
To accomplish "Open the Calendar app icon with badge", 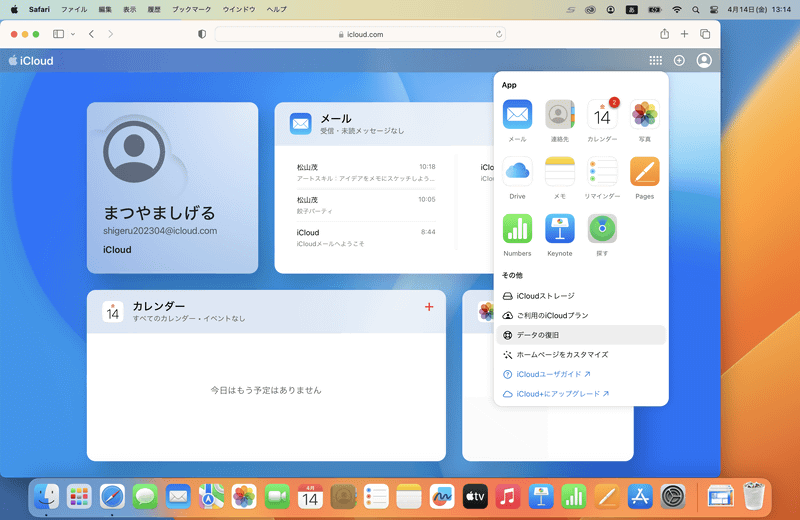I will [602, 114].
